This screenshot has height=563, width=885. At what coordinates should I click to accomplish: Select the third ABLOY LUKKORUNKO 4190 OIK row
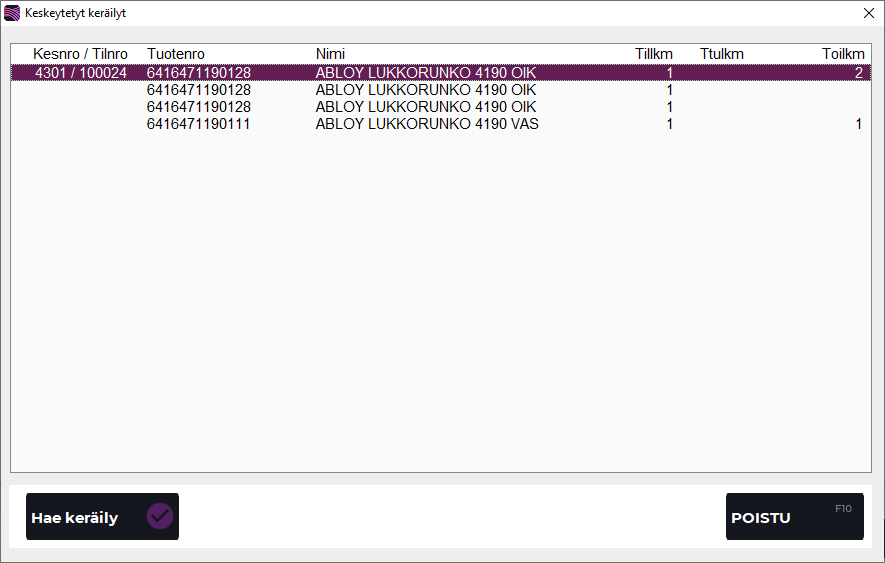(426, 107)
